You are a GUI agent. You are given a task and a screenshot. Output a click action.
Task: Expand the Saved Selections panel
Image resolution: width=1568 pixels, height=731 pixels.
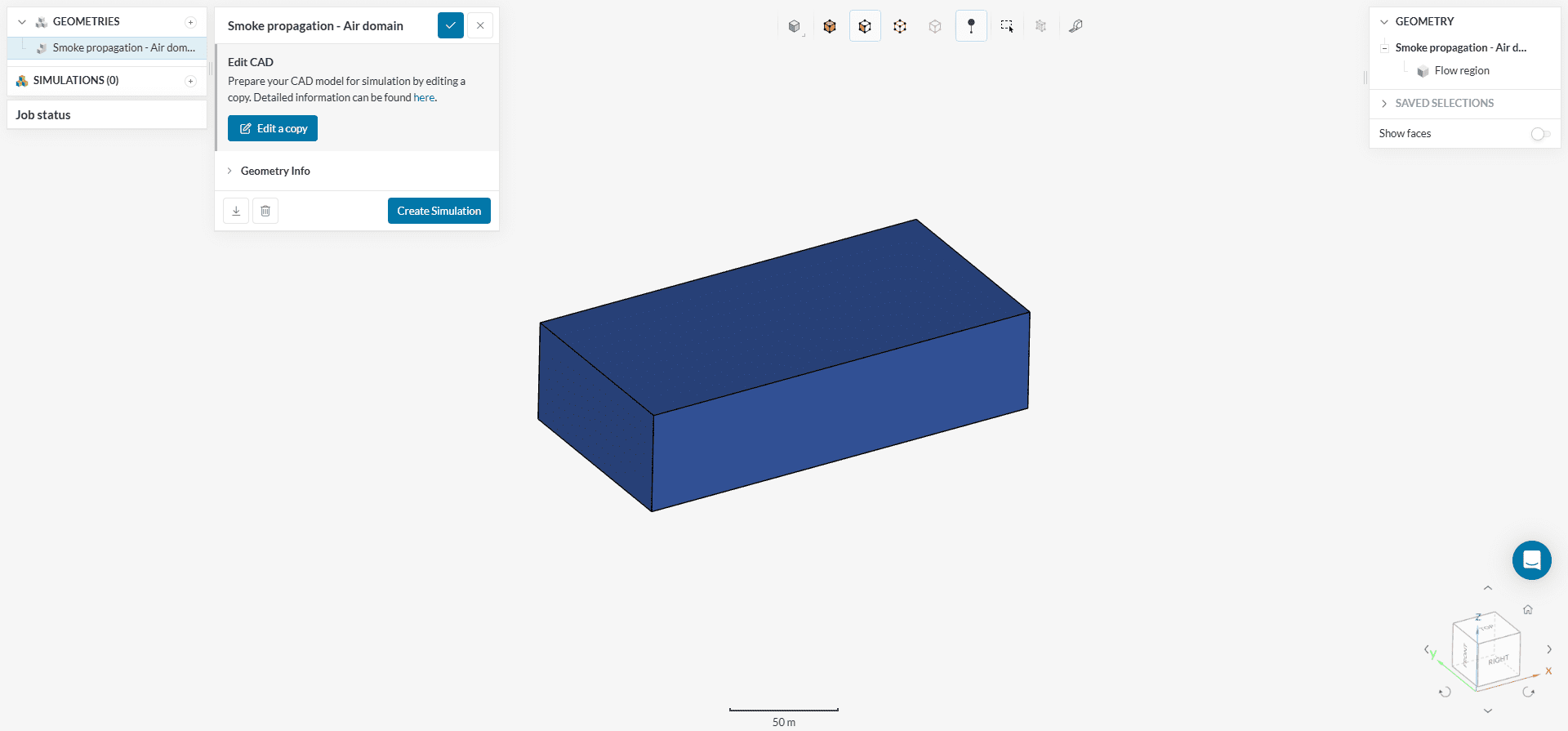(1444, 103)
